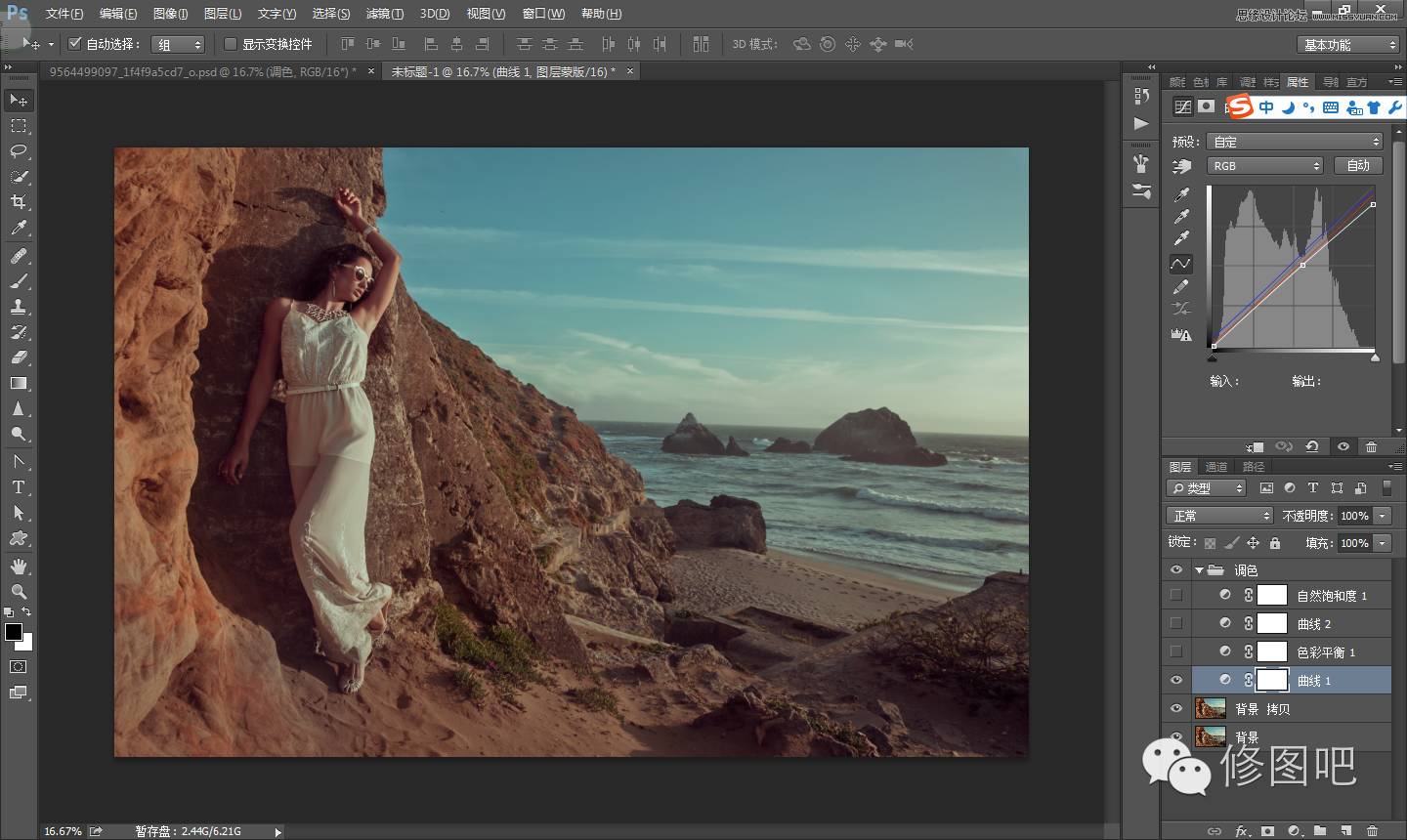Viewport: 1407px width, 840px height.
Task: Open the blend mode 正常 dropdown
Action: coord(1219,516)
